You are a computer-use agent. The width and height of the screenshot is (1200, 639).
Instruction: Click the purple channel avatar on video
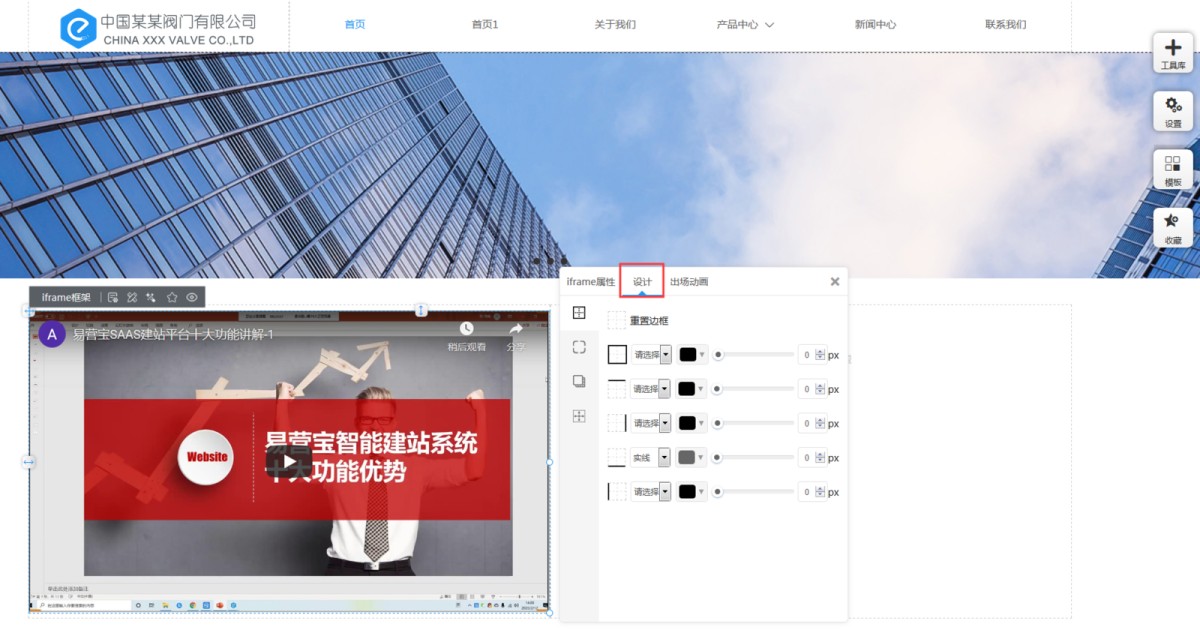tap(52, 334)
